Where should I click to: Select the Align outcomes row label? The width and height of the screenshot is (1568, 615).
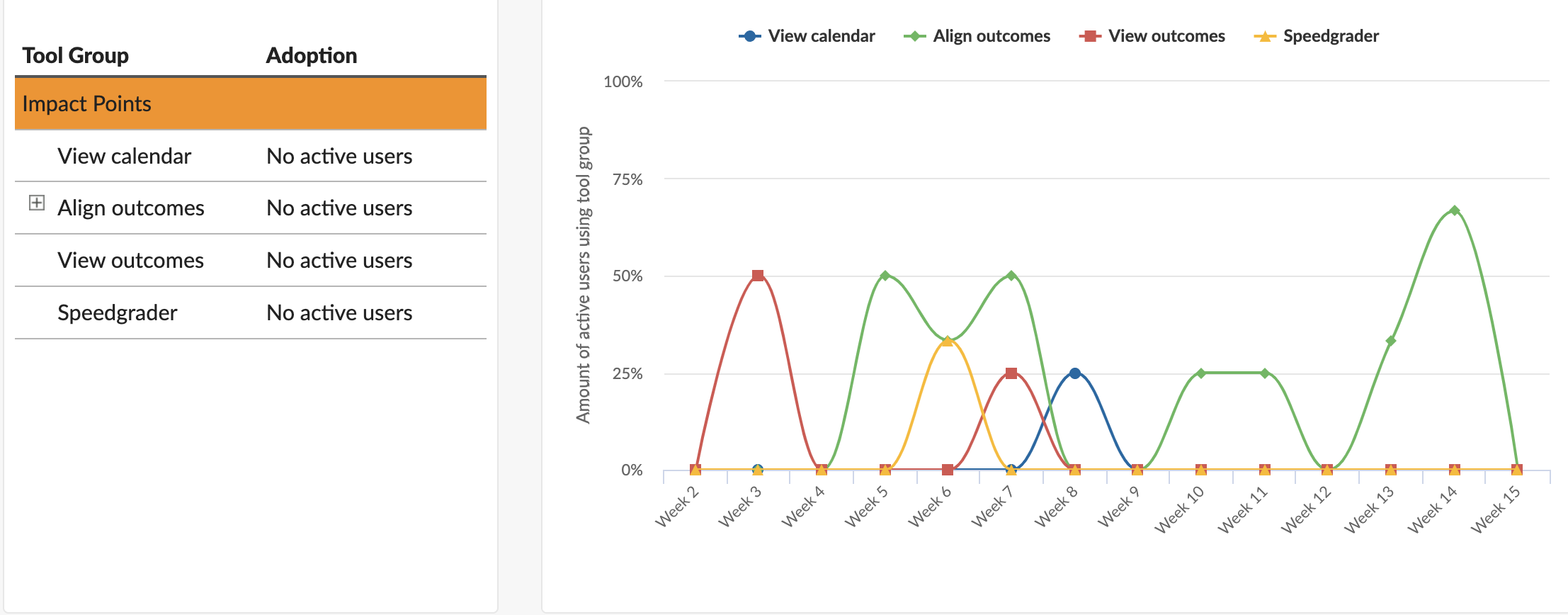[x=131, y=208]
